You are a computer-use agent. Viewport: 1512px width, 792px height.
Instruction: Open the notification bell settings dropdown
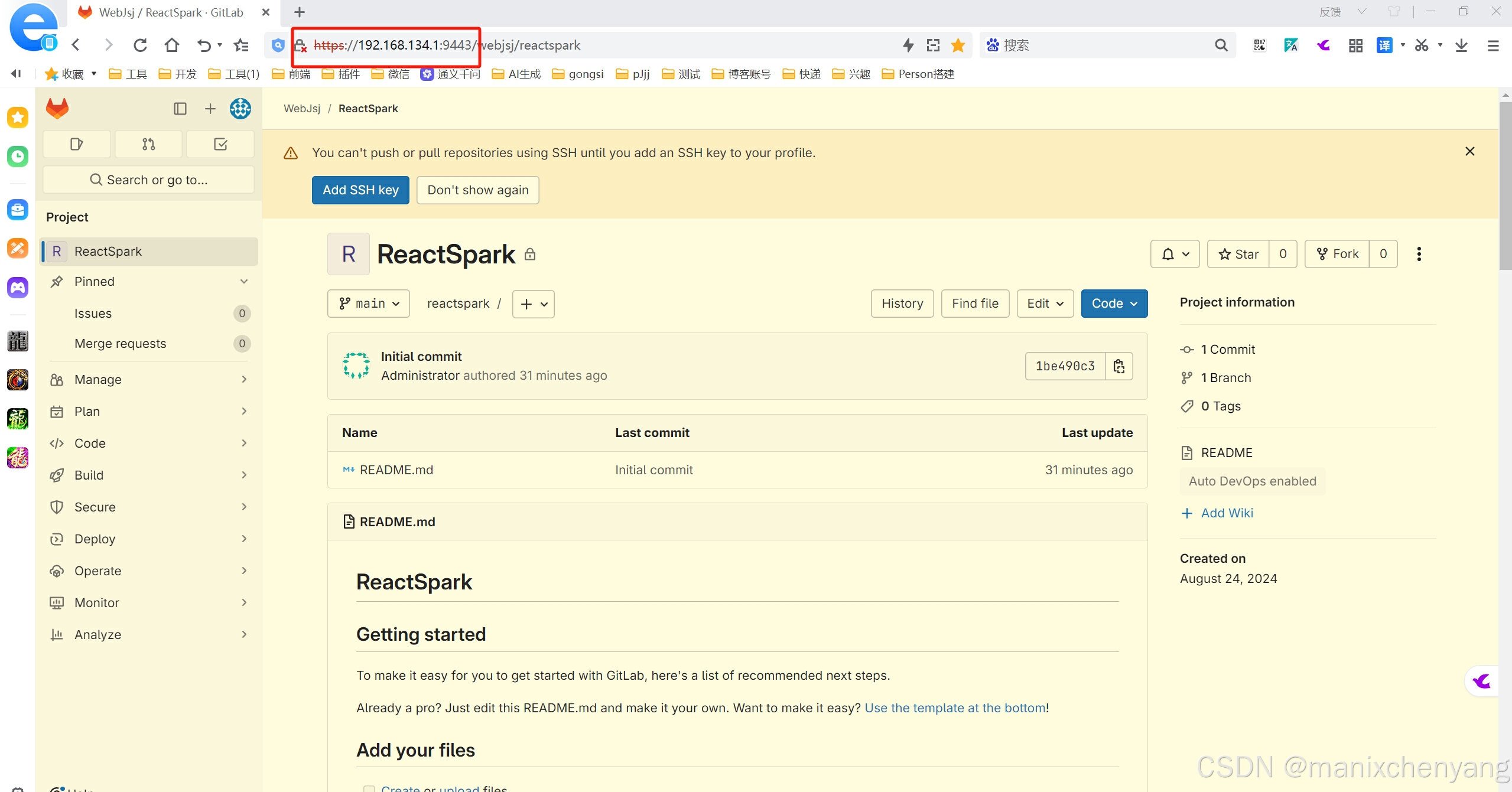pos(1175,254)
